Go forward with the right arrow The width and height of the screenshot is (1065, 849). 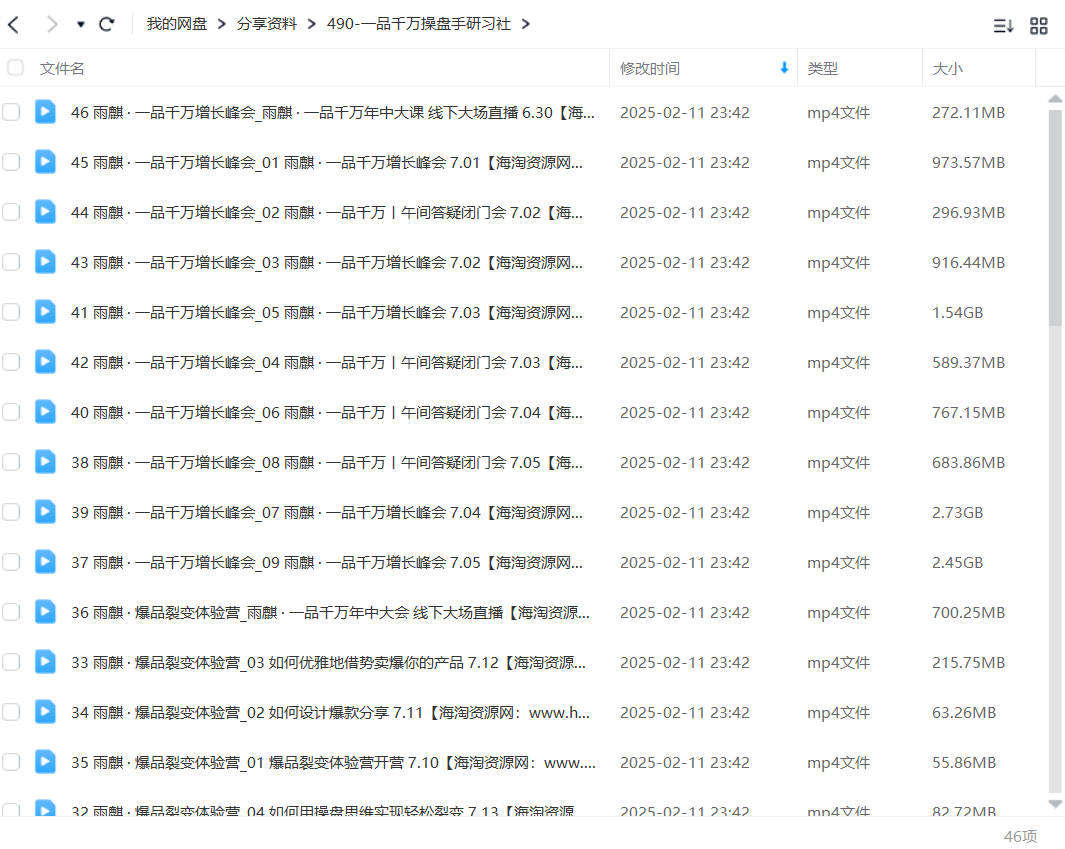[x=52, y=25]
